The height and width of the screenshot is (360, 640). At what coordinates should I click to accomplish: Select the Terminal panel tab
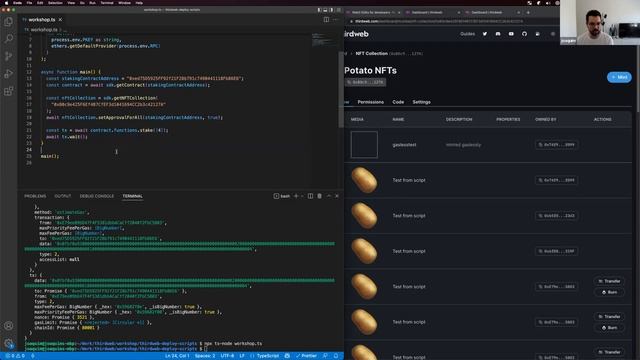pyautogui.click(x=133, y=196)
